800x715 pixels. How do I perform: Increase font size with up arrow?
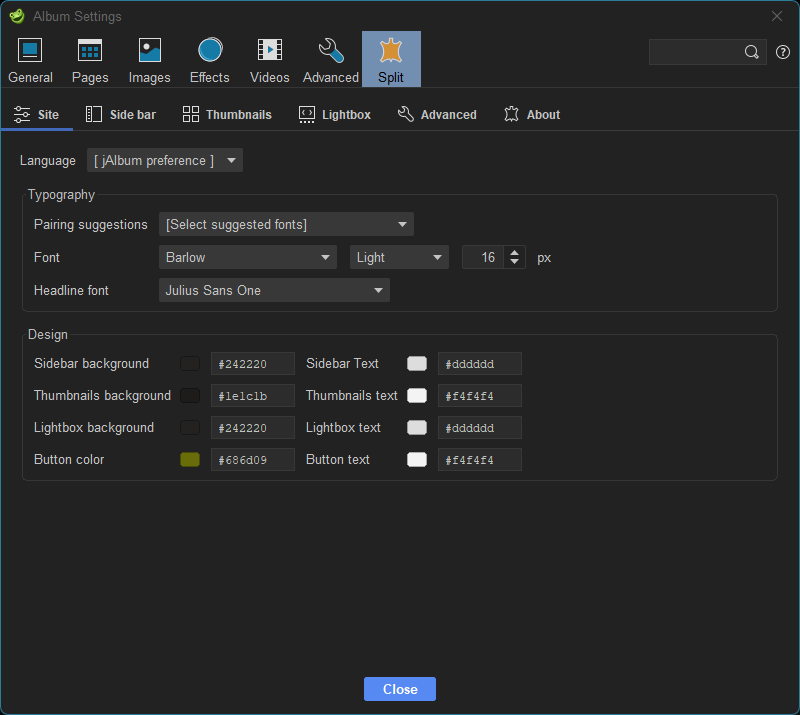coord(514,252)
